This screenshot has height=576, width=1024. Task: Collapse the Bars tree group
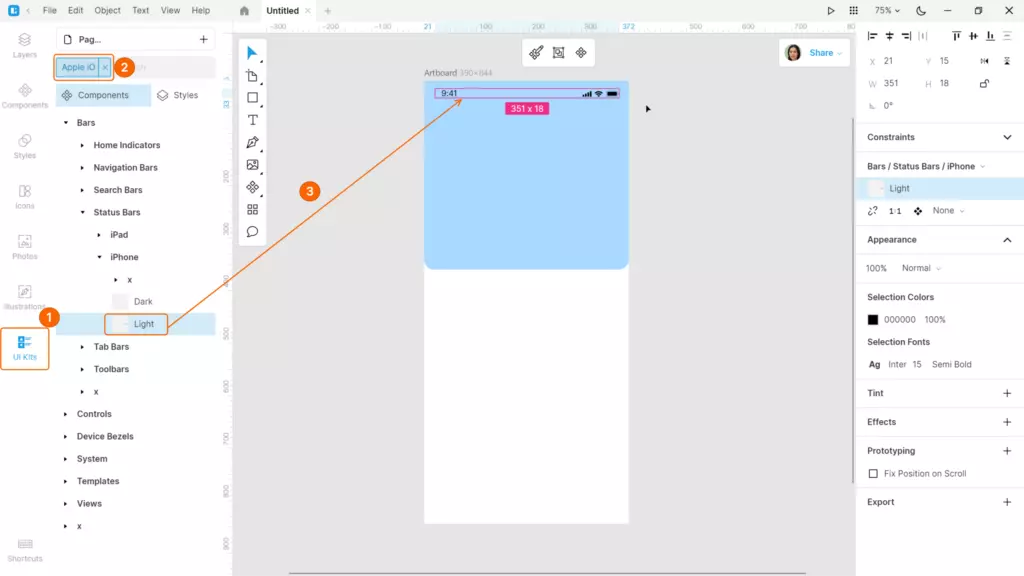pos(65,123)
